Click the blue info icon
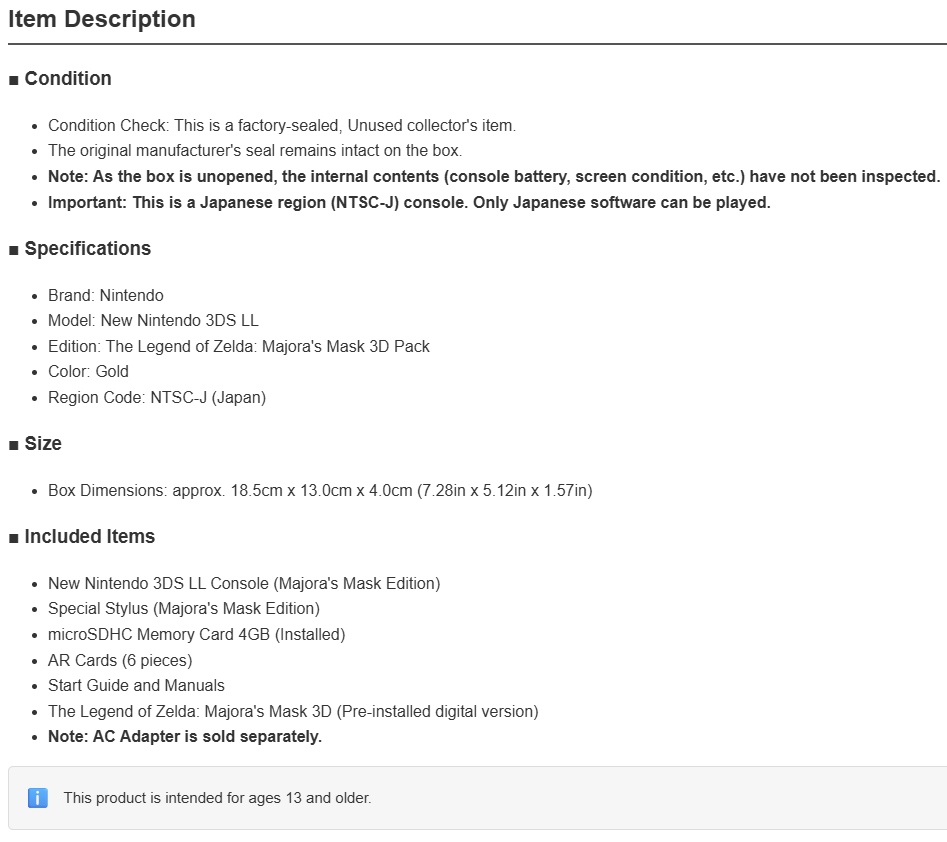The image size is (947, 842). [x=37, y=798]
